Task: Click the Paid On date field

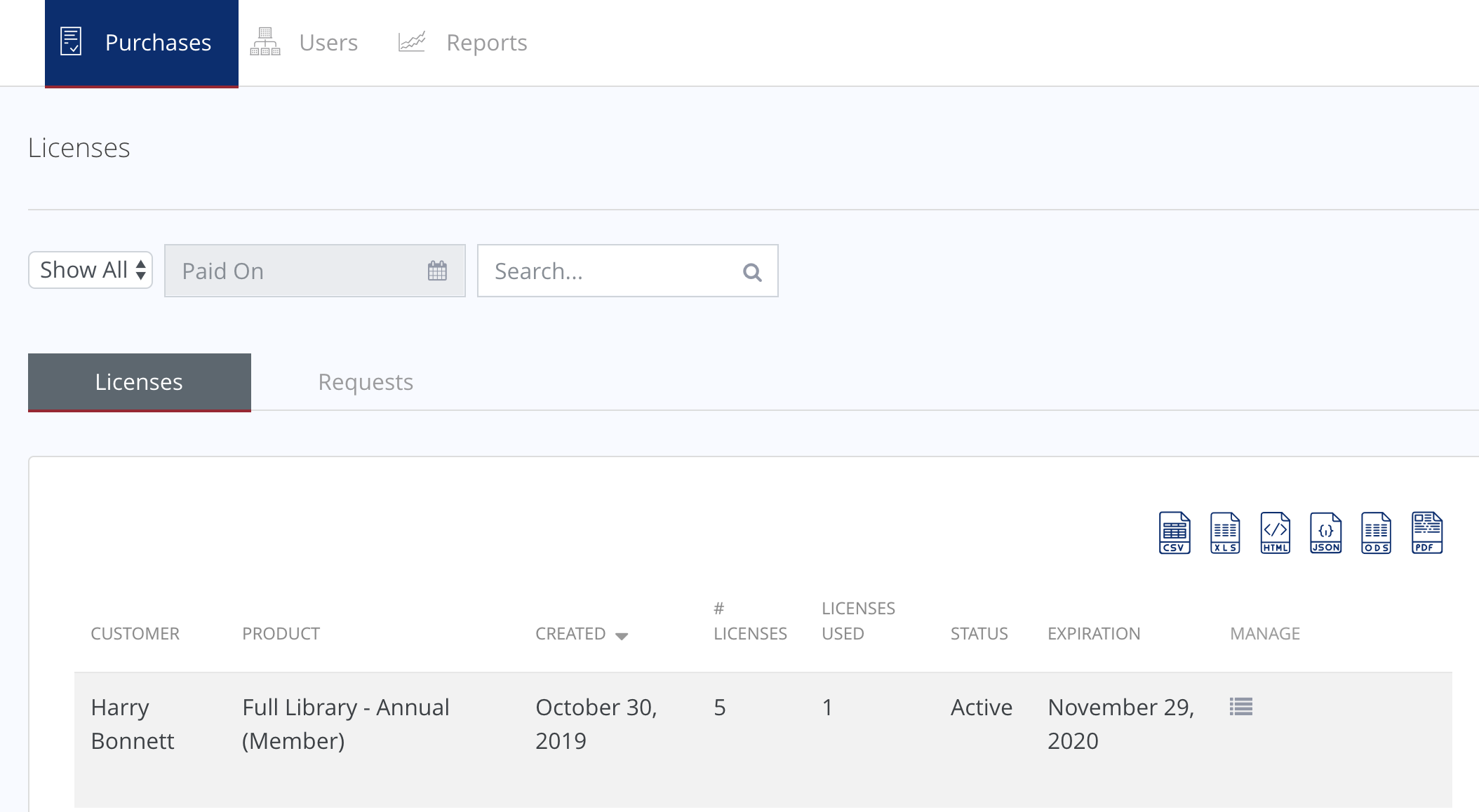Action: pos(295,271)
